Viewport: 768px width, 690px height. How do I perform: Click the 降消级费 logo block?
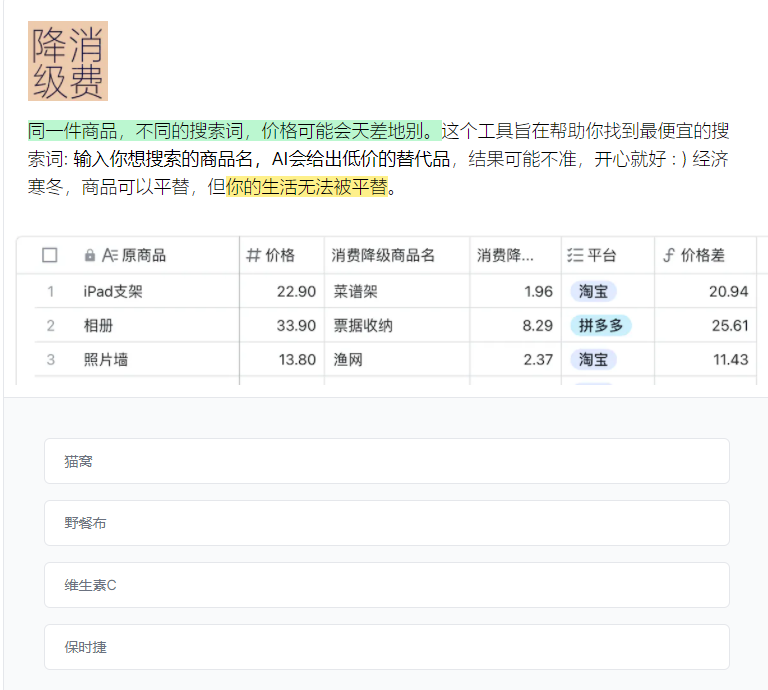[68, 62]
